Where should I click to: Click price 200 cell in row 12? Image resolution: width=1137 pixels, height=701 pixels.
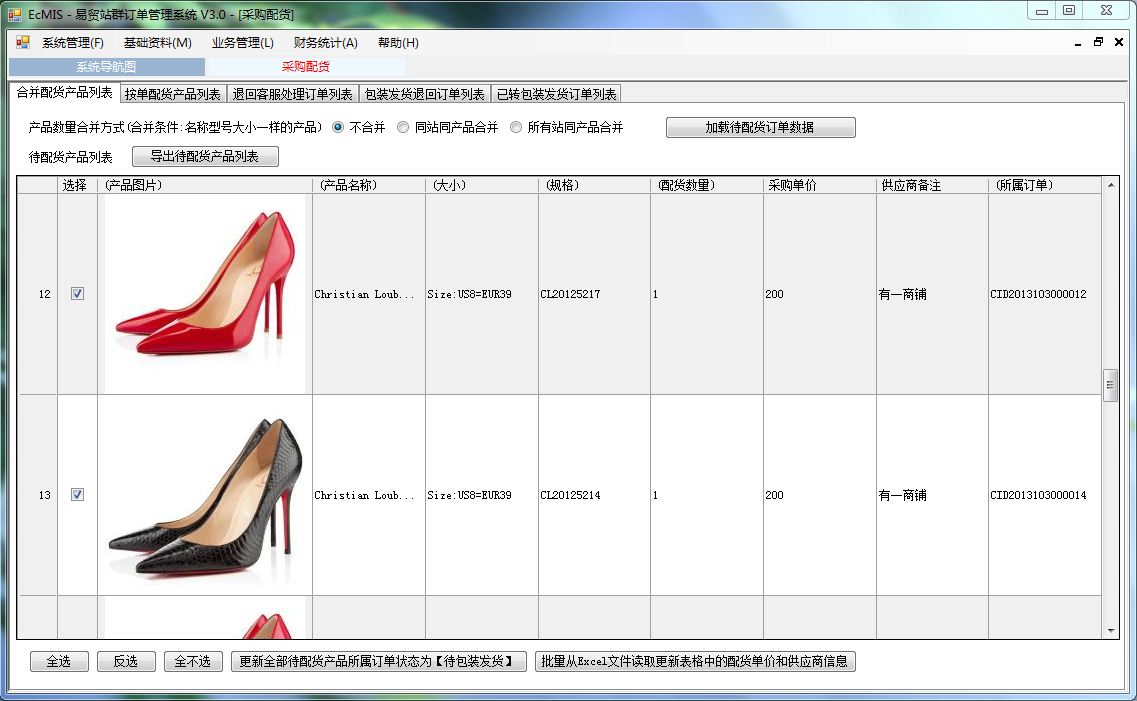pyautogui.click(x=820, y=294)
